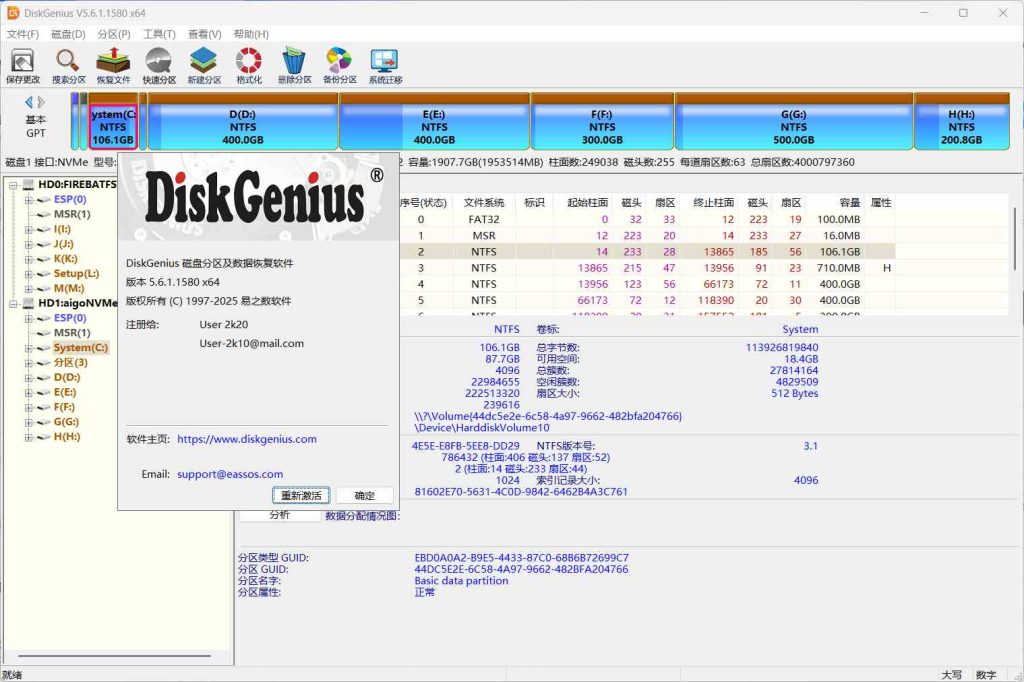Expand the I(I:) tree node
This screenshot has height=682, width=1024.
point(28,229)
